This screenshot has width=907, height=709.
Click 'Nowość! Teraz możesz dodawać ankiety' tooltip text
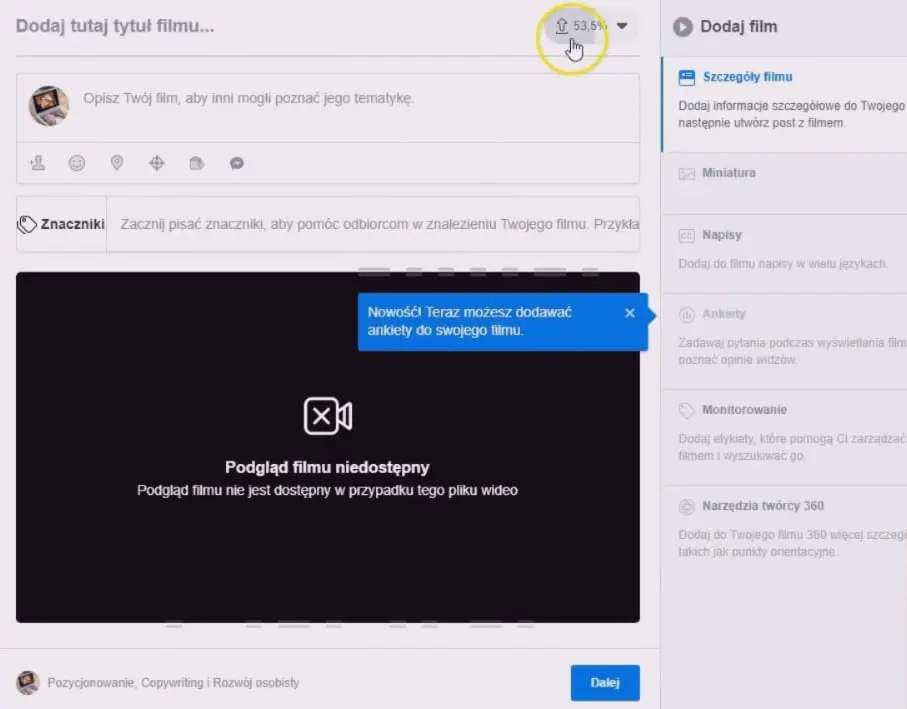click(x=470, y=321)
